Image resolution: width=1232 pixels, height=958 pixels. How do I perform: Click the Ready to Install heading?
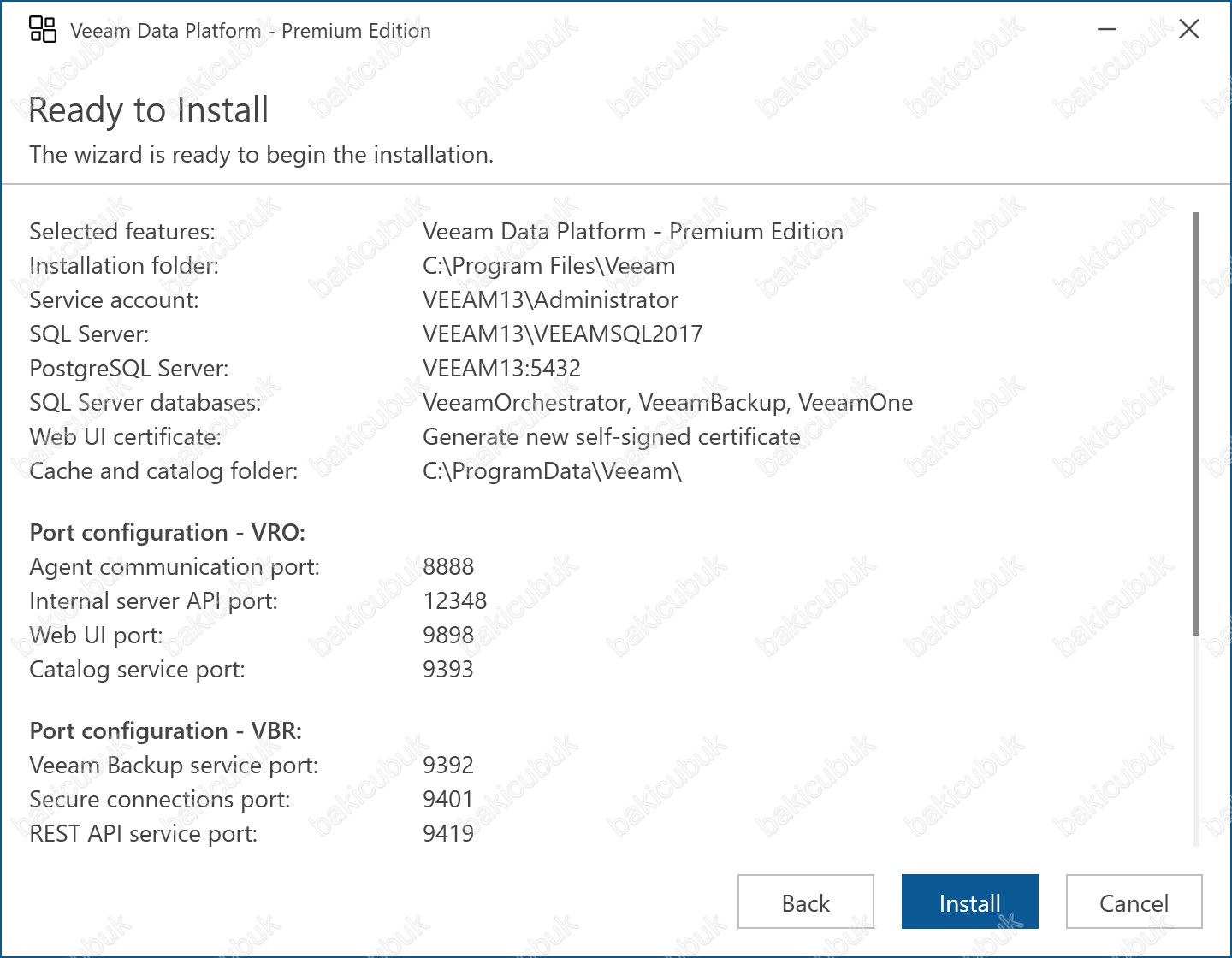pyautogui.click(x=149, y=110)
